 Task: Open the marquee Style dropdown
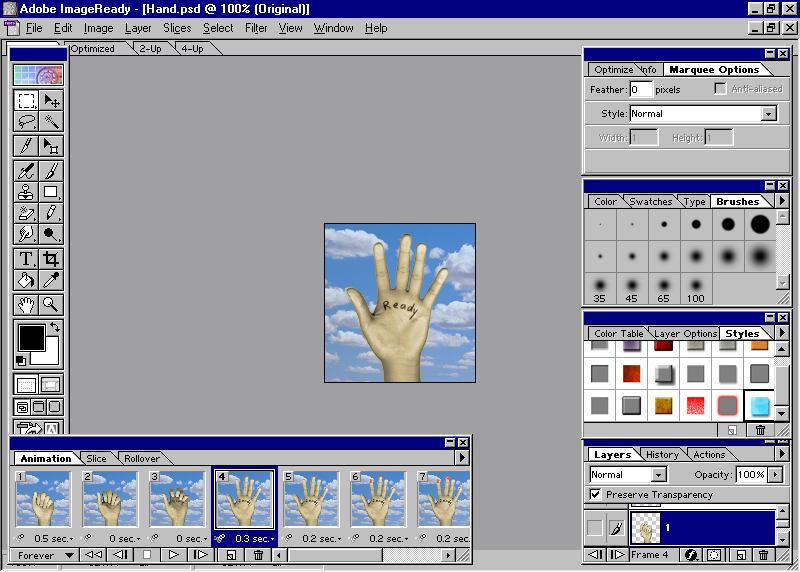pos(768,114)
